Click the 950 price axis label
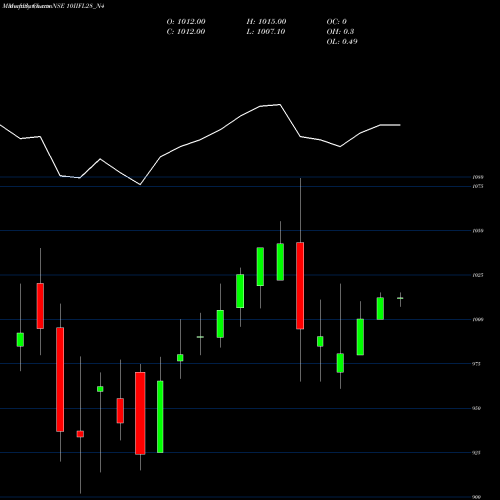This screenshot has width=500, height=500. (477, 408)
